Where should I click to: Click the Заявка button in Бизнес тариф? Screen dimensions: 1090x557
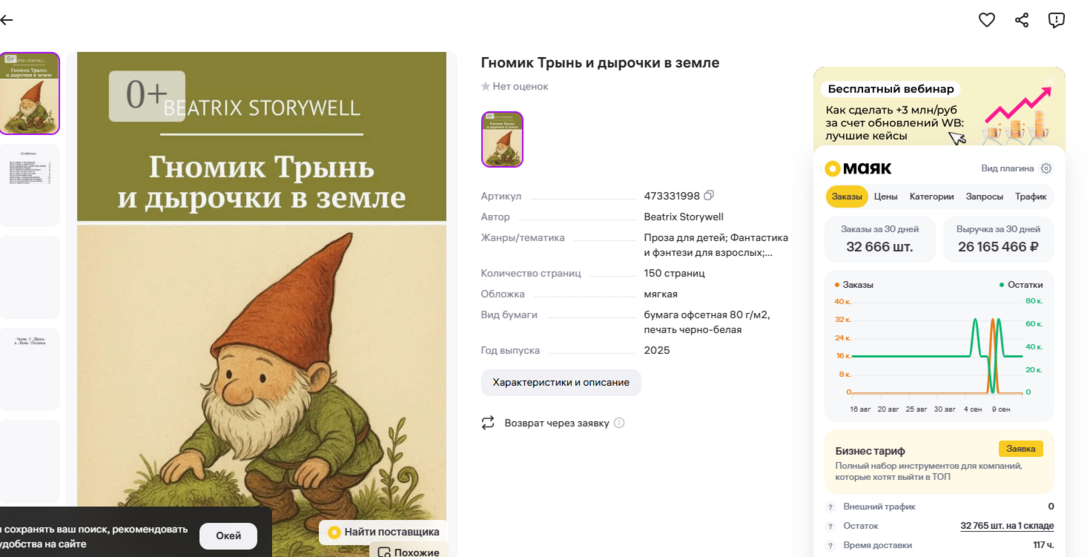(1020, 449)
